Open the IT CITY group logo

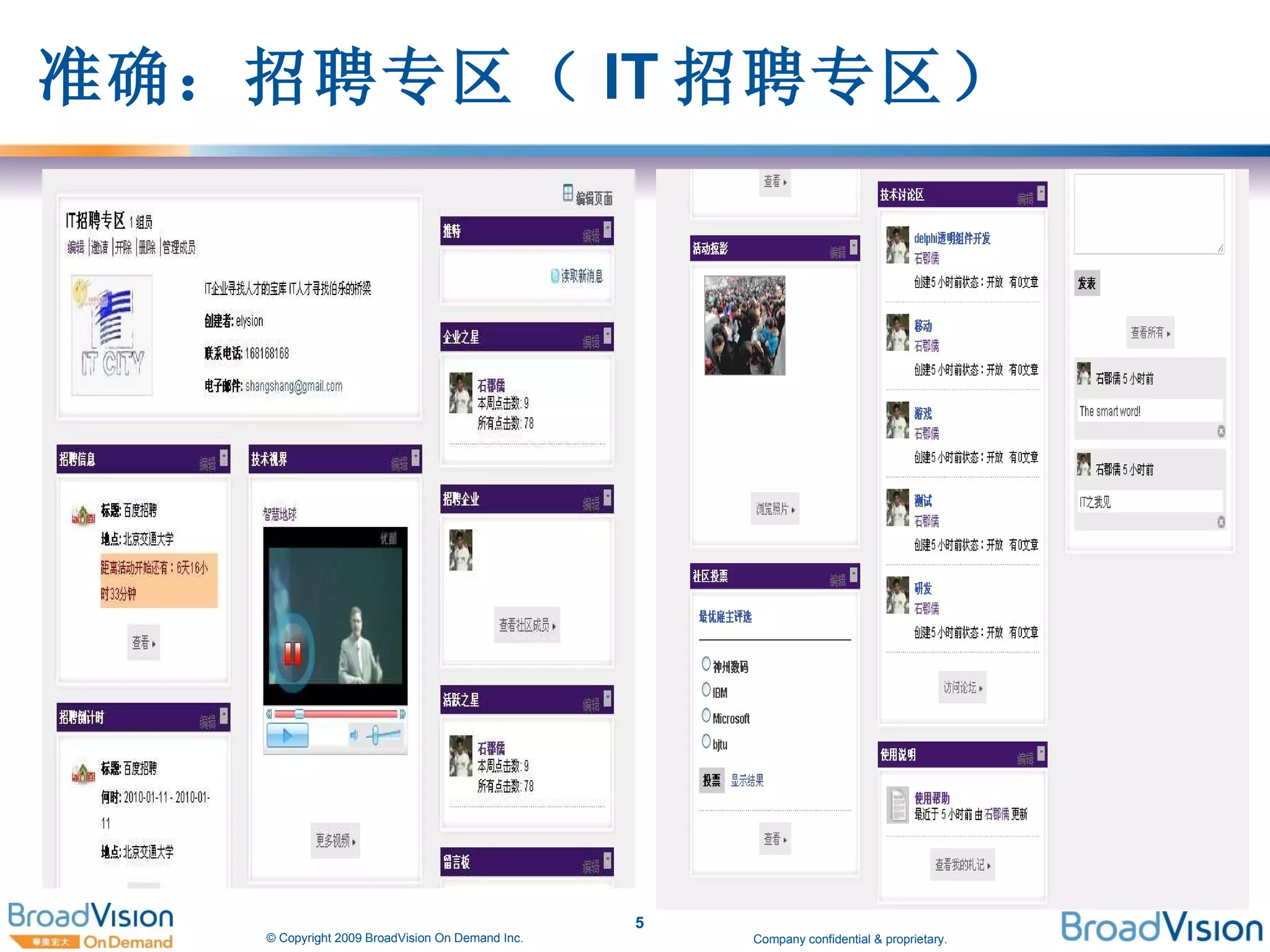tap(112, 335)
